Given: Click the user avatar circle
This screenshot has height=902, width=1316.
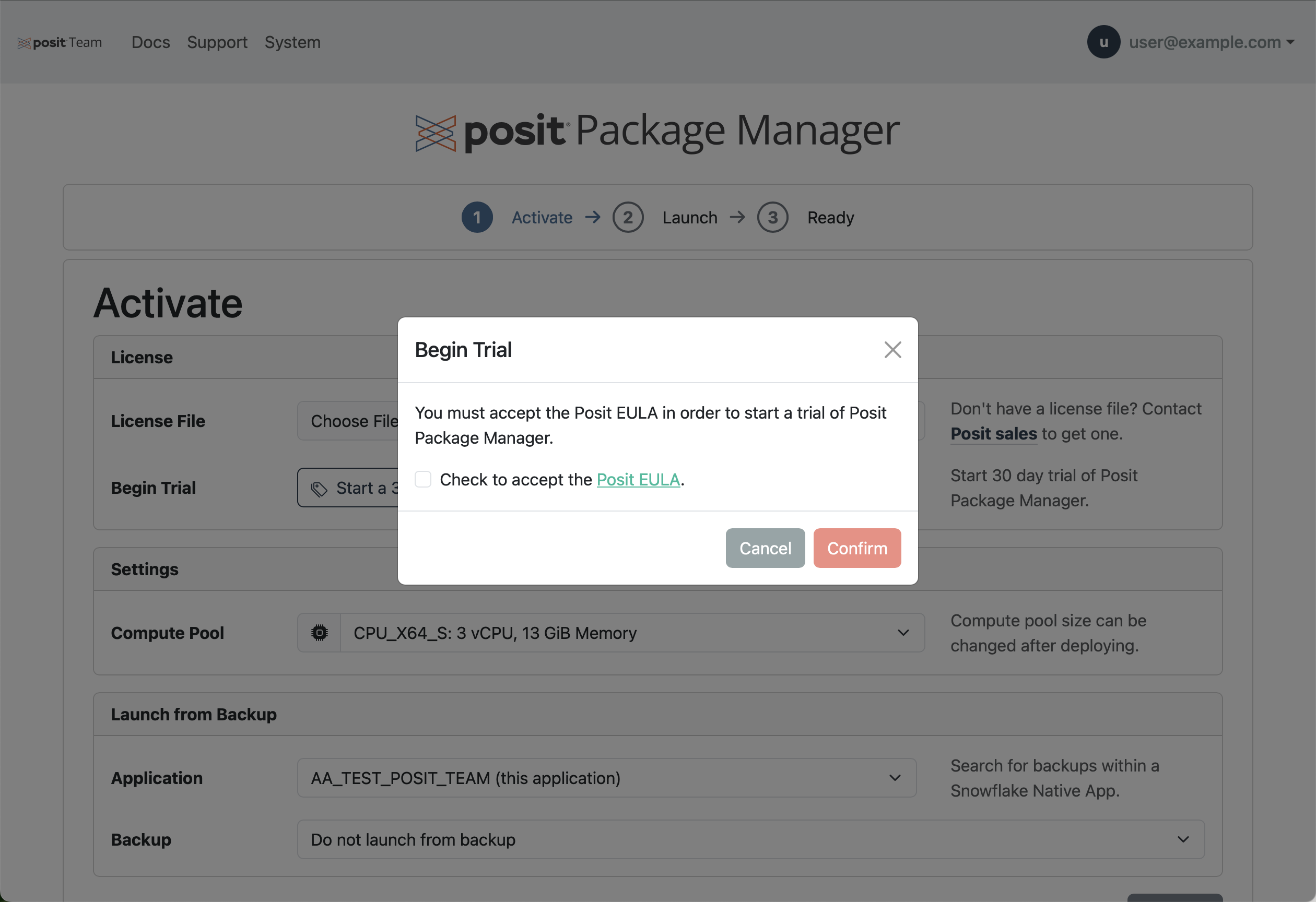Looking at the screenshot, I should pyautogui.click(x=1103, y=42).
